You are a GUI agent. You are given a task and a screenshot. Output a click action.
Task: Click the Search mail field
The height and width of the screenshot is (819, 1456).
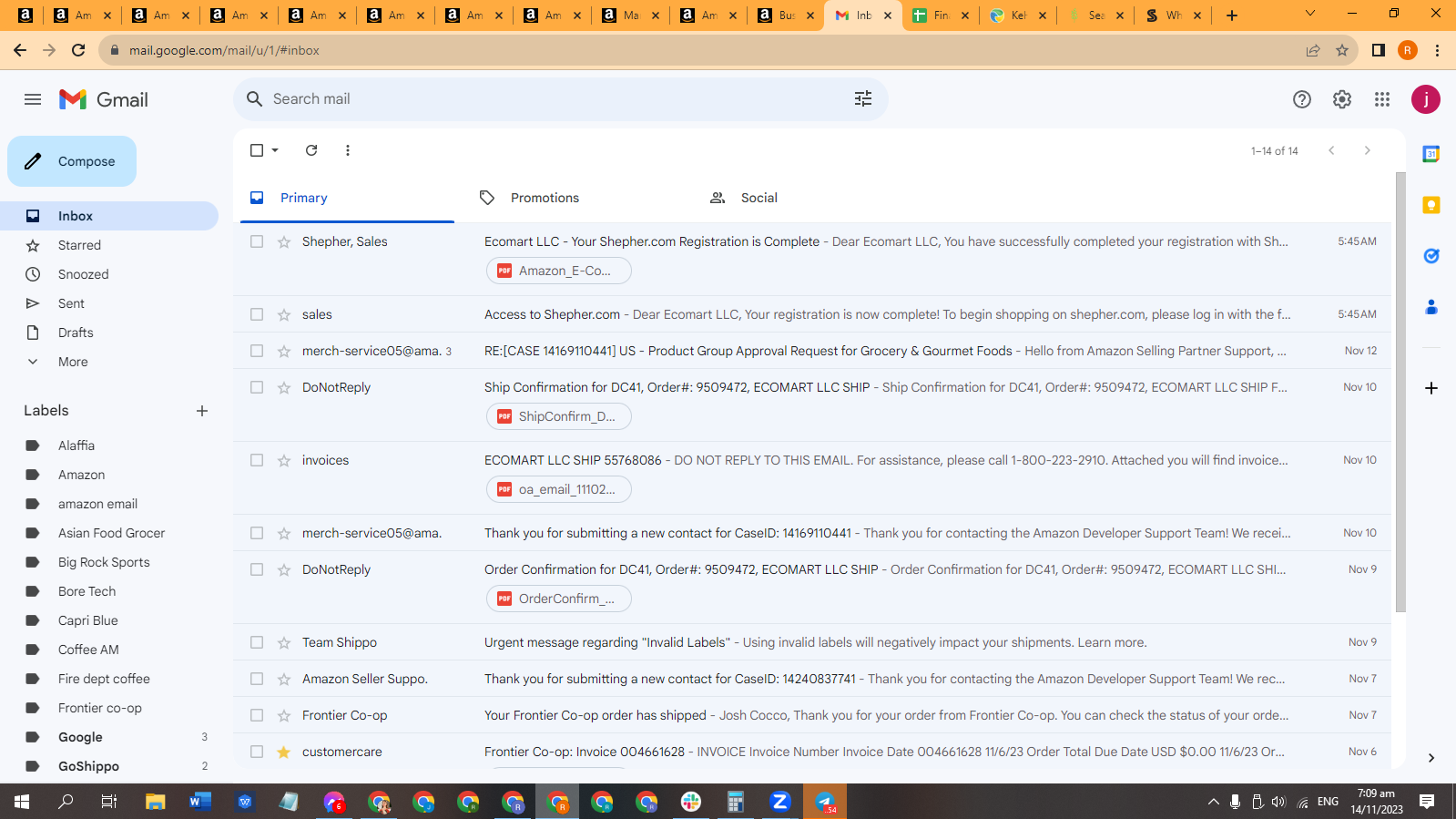561,99
